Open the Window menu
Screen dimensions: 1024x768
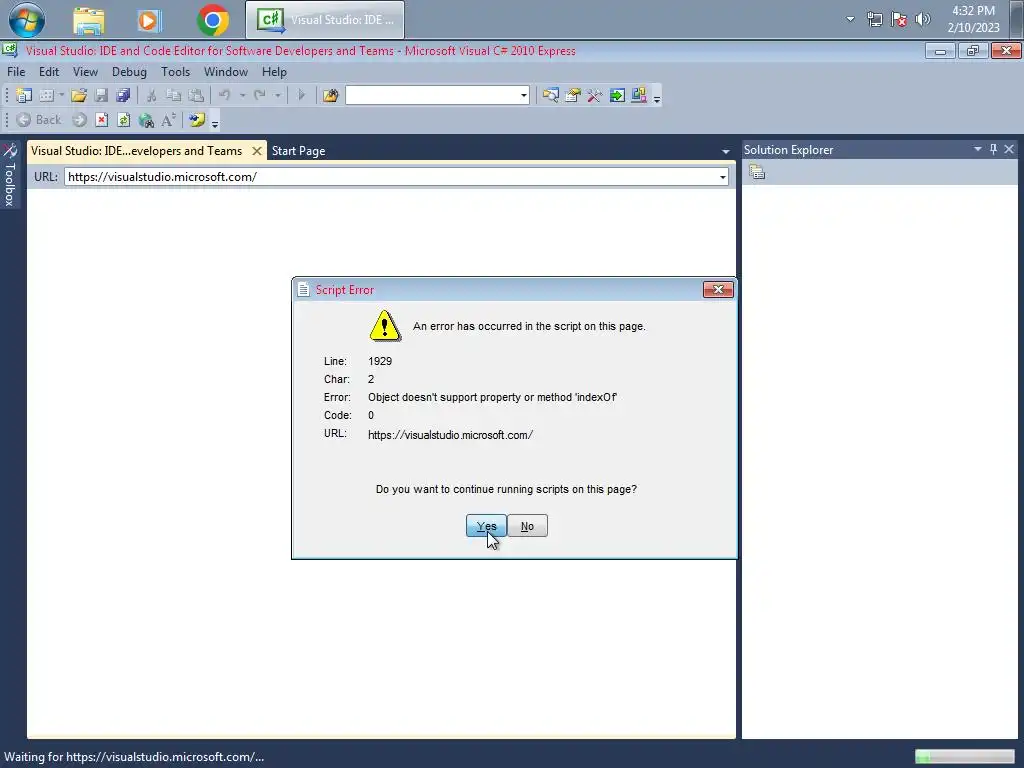point(226,72)
